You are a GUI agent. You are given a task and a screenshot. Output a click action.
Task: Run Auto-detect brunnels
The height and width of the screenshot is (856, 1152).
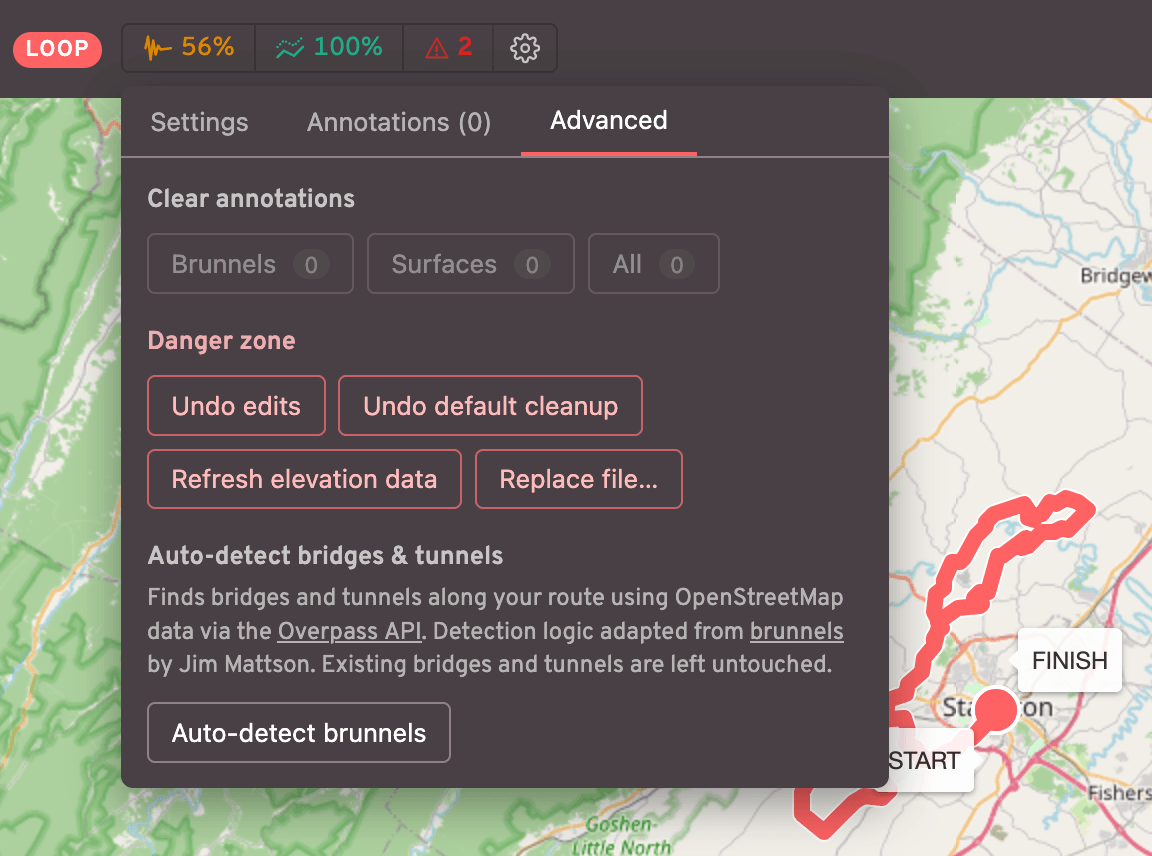(x=298, y=733)
